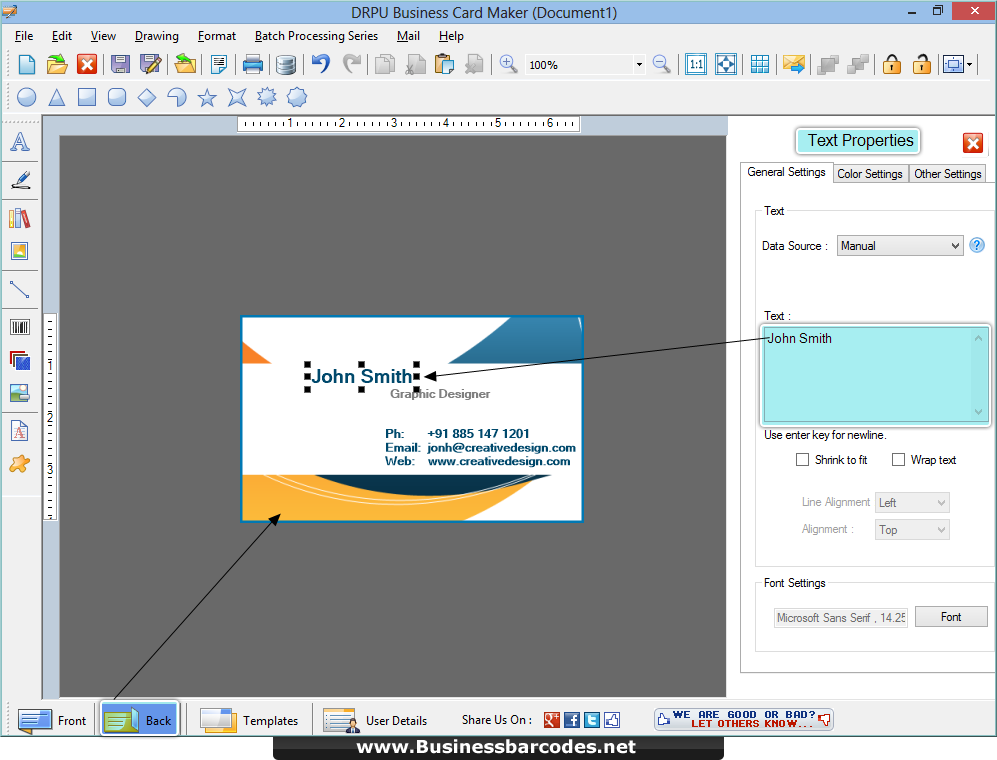The height and width of the screenshot is (760, 997).
Task: Switch to the Color Settings tab
Action: pos(869,174)
